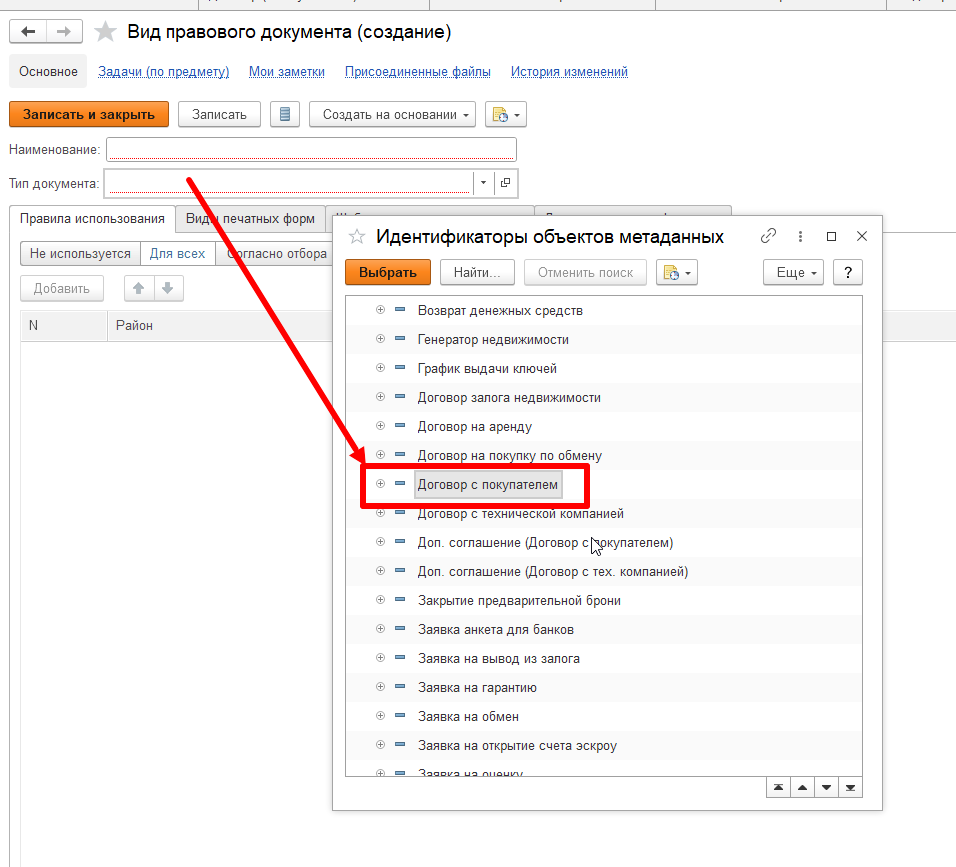Open the report list icon next to Записать

pos(285,114)
